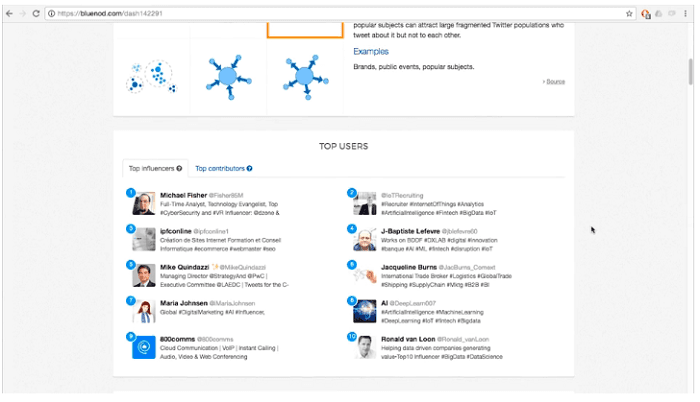Open the Michael Fisher profile name
Image resolution: width=700 pixels, height=402 pixels.
point(183,195)
